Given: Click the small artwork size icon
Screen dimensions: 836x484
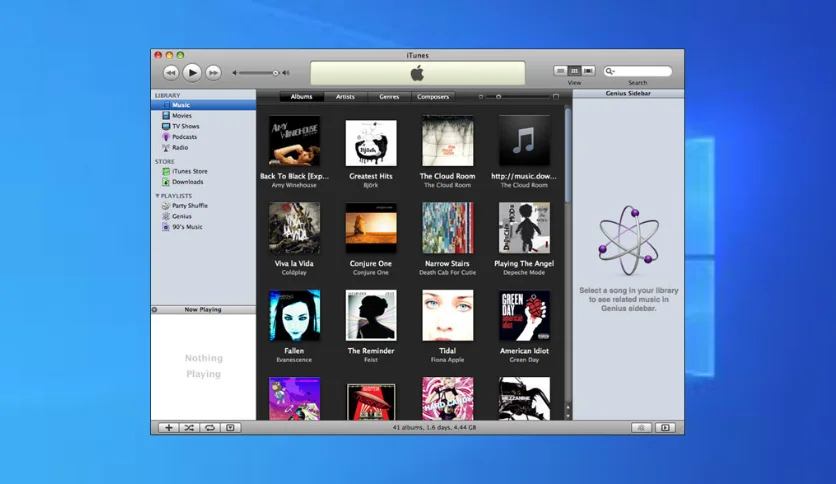Looking at the screenshot, I should (480, 97).
